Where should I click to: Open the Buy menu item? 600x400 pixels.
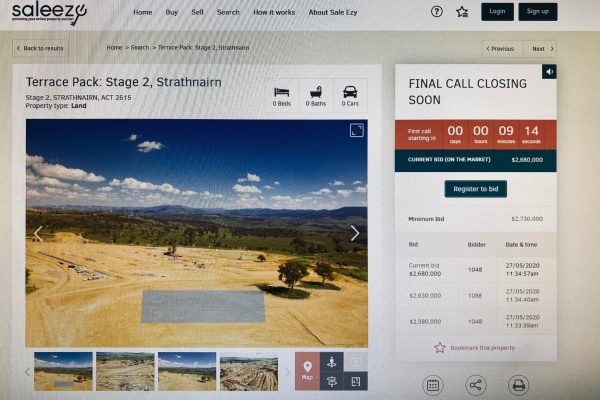pos(171,12)
